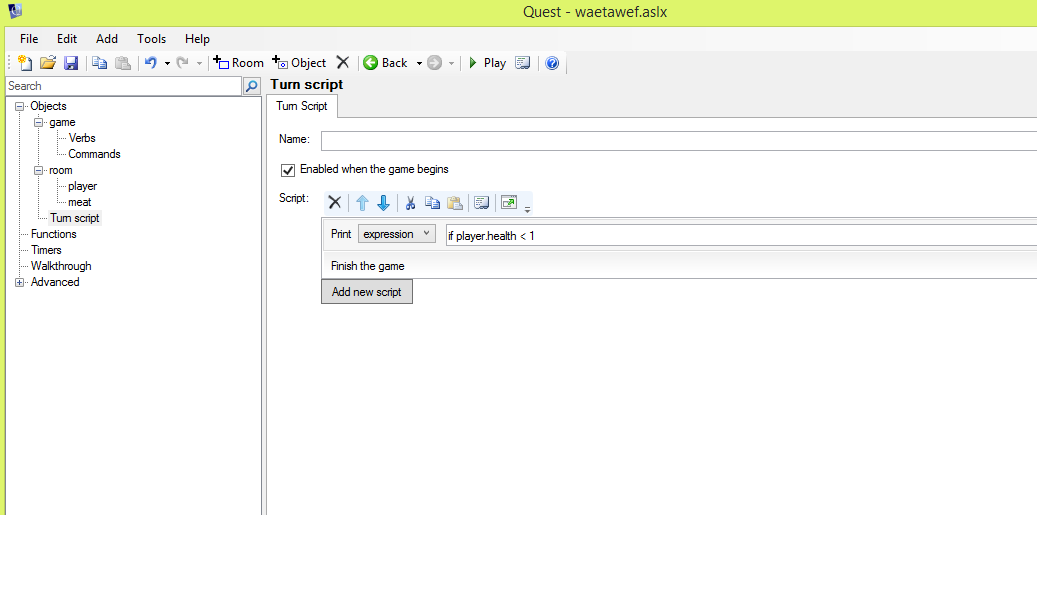The height and width of the screenshot is (590, 1037).
Task: Collapse the room node in the tree
Action: 38,171
